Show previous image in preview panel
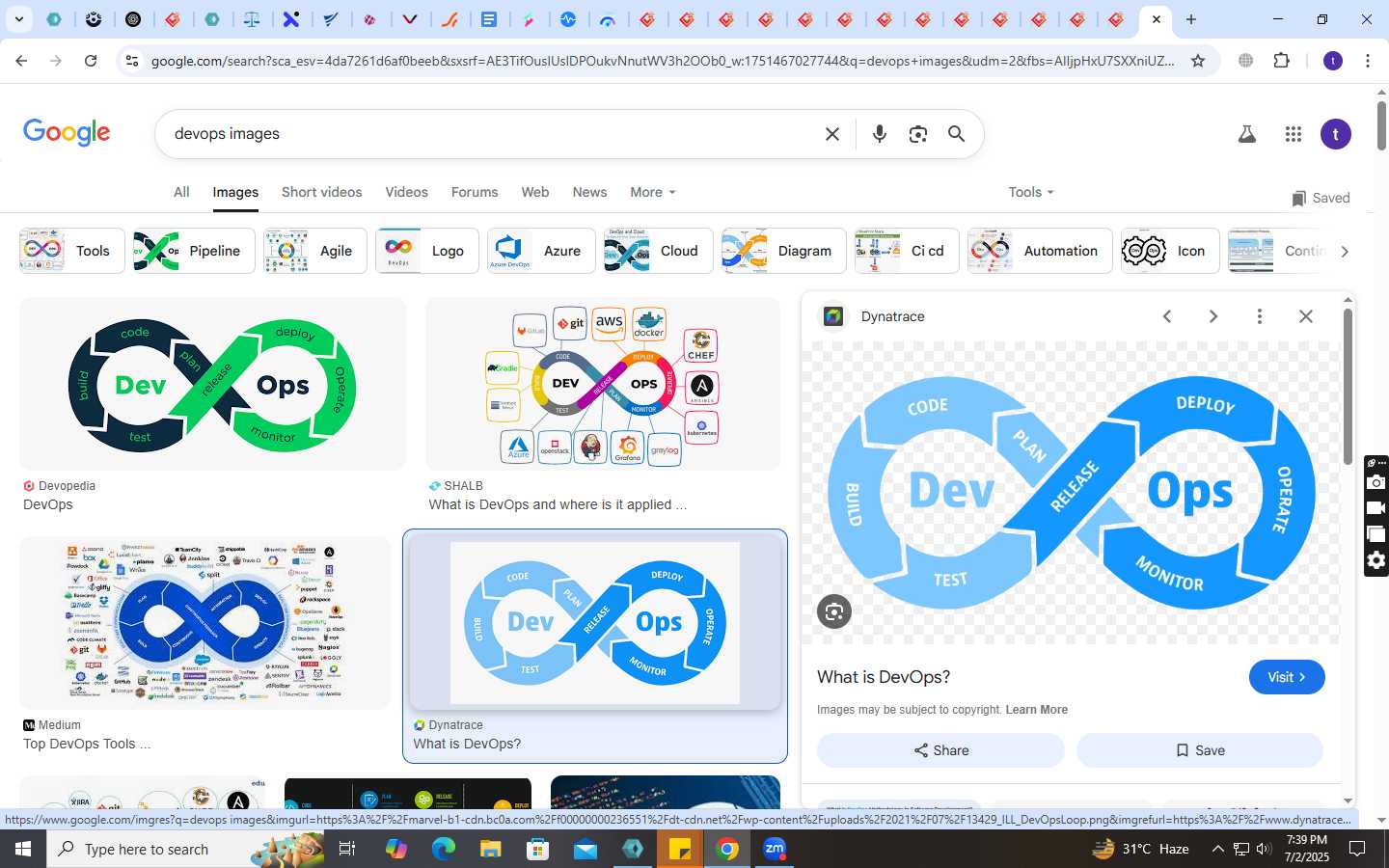 pyautogui.click(x=1167, y=316)
